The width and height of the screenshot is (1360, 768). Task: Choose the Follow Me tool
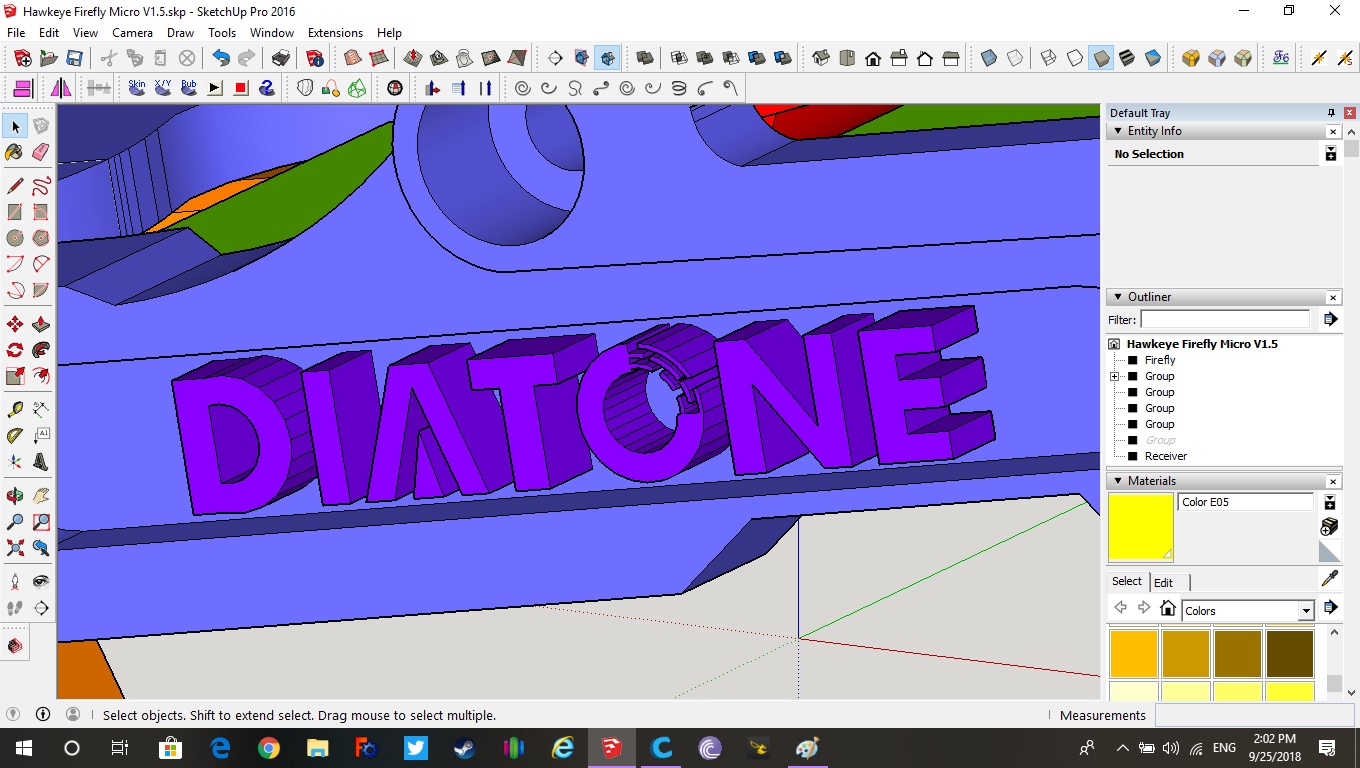40,350
